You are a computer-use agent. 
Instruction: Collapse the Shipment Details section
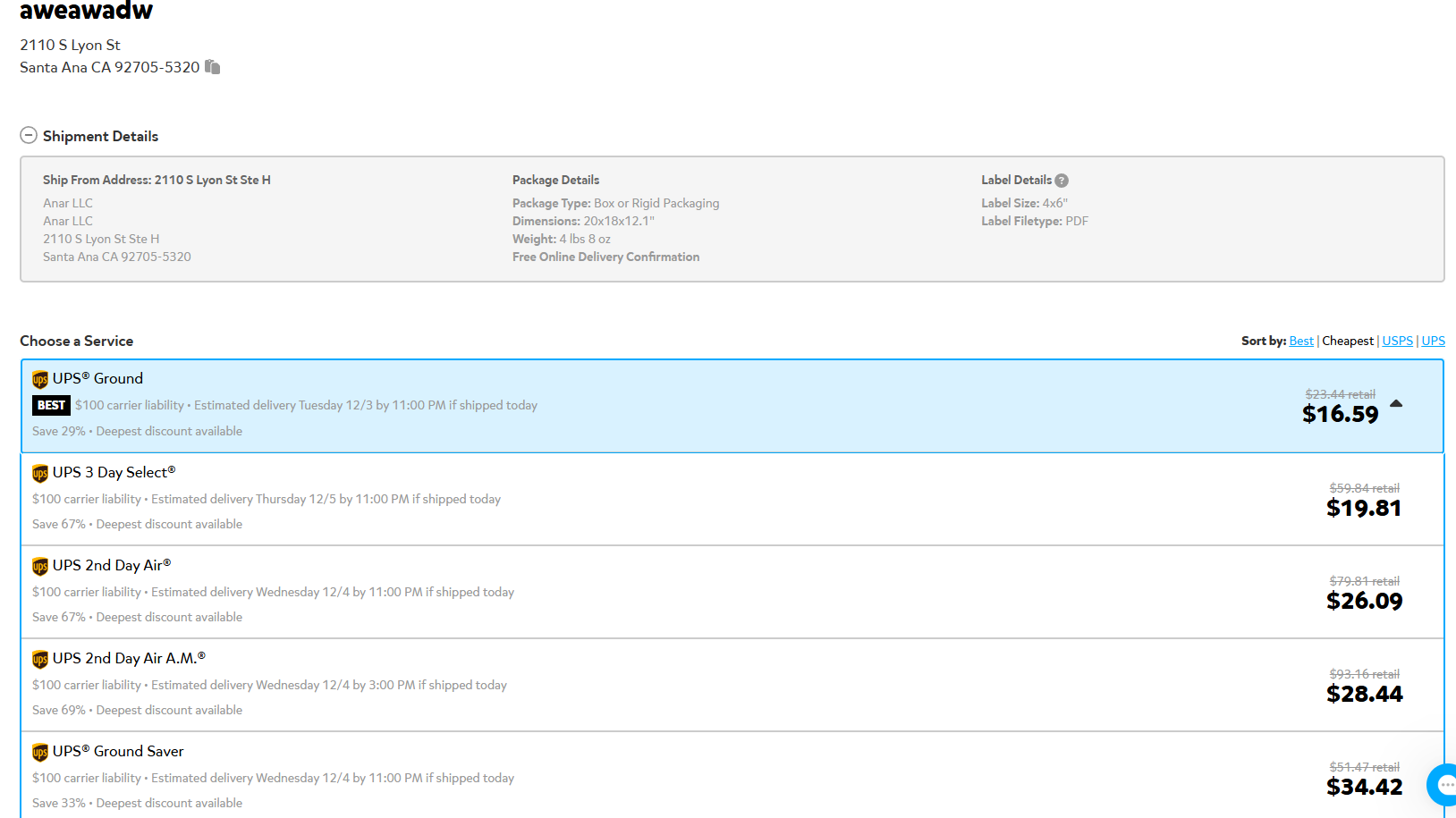(29, 135)
